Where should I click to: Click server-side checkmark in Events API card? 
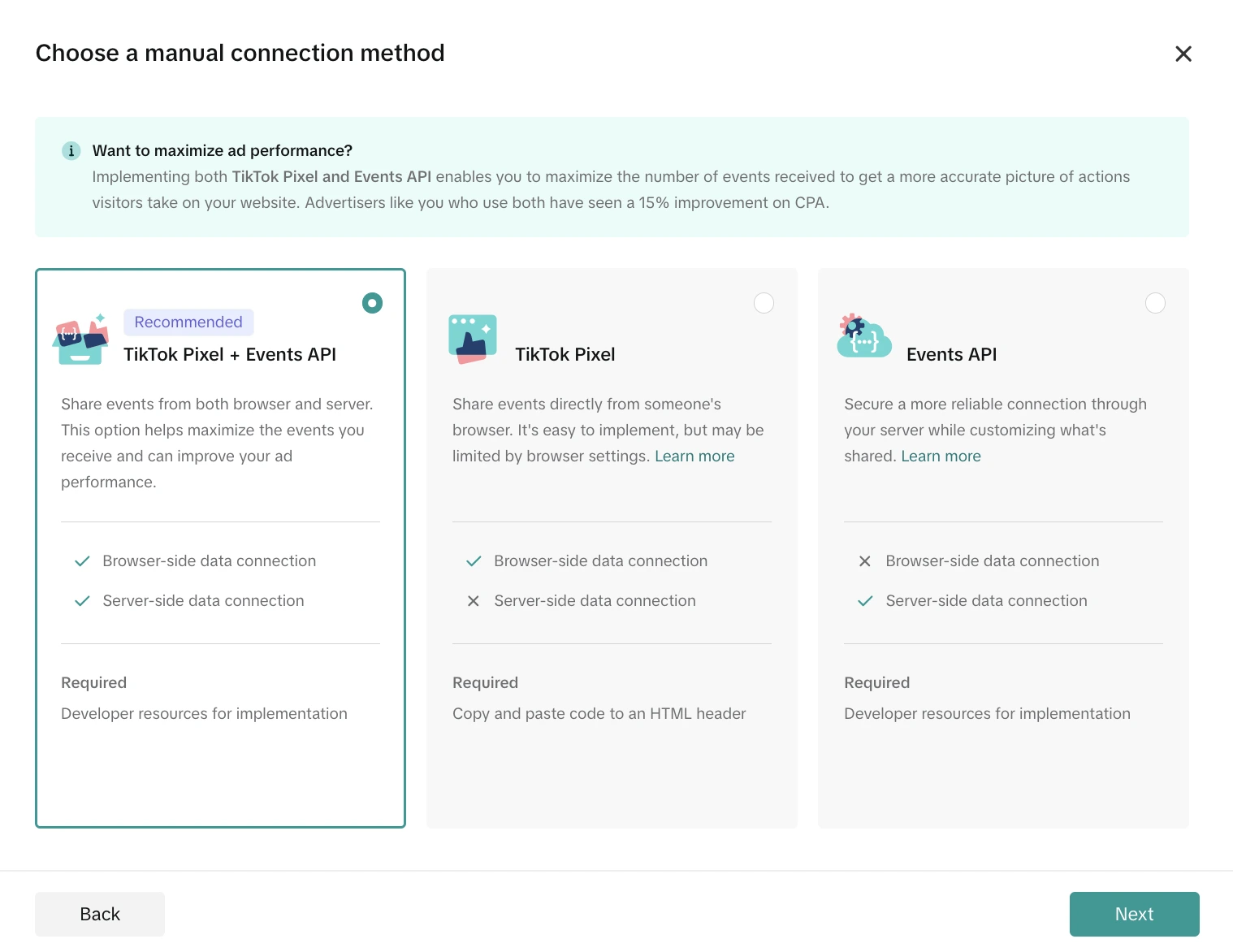pyautogui.click(x=865, y=601)
